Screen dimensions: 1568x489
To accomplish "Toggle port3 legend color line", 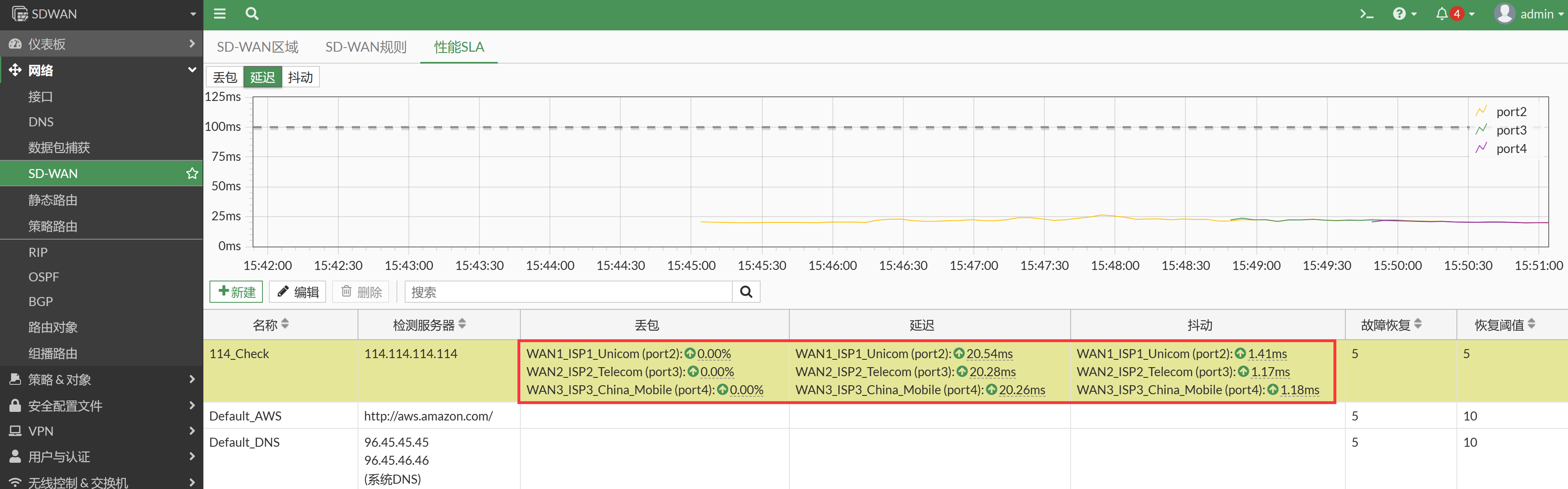I will [1481, 130].
